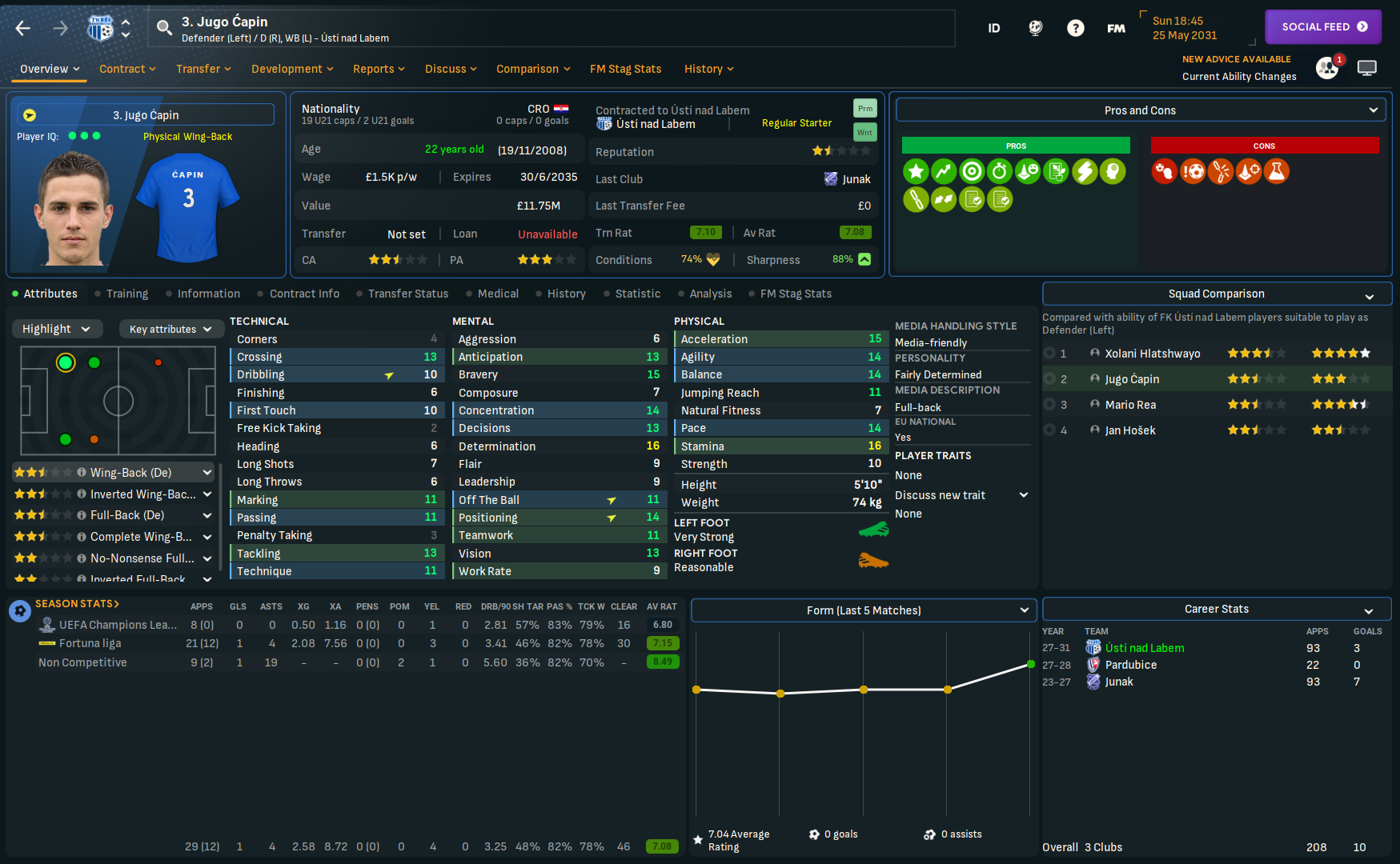The image size is (1400, 864).
Task: Click the info icon beside Wing-Back (De)
Action: (x=82, y=472)
